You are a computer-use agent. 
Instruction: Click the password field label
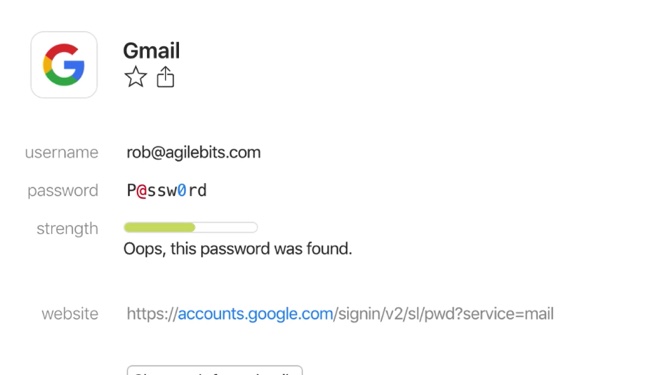63,191
